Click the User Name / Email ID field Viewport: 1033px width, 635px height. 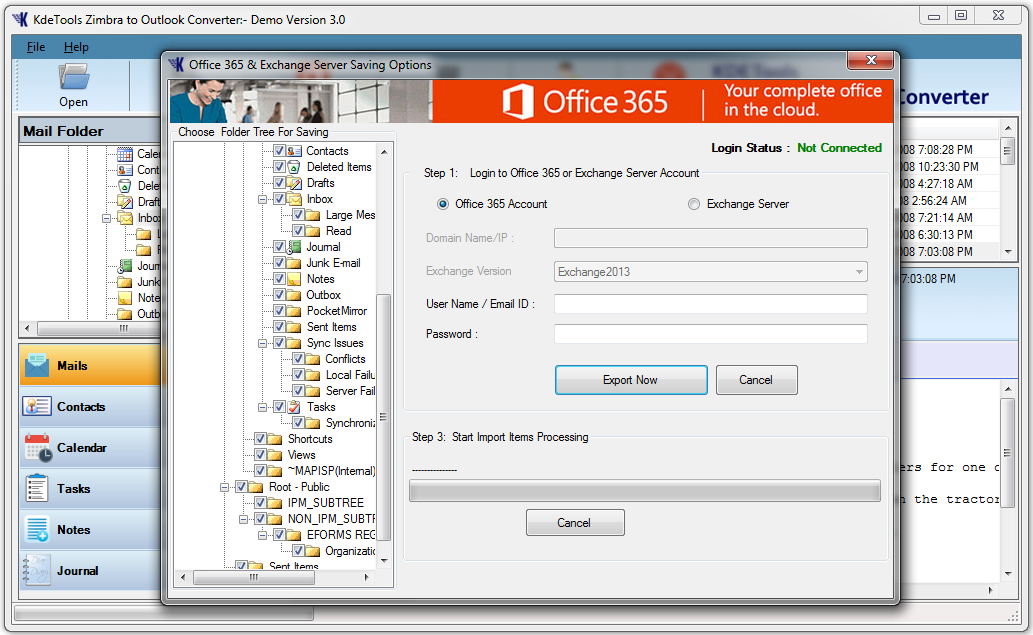coord(710,304)
